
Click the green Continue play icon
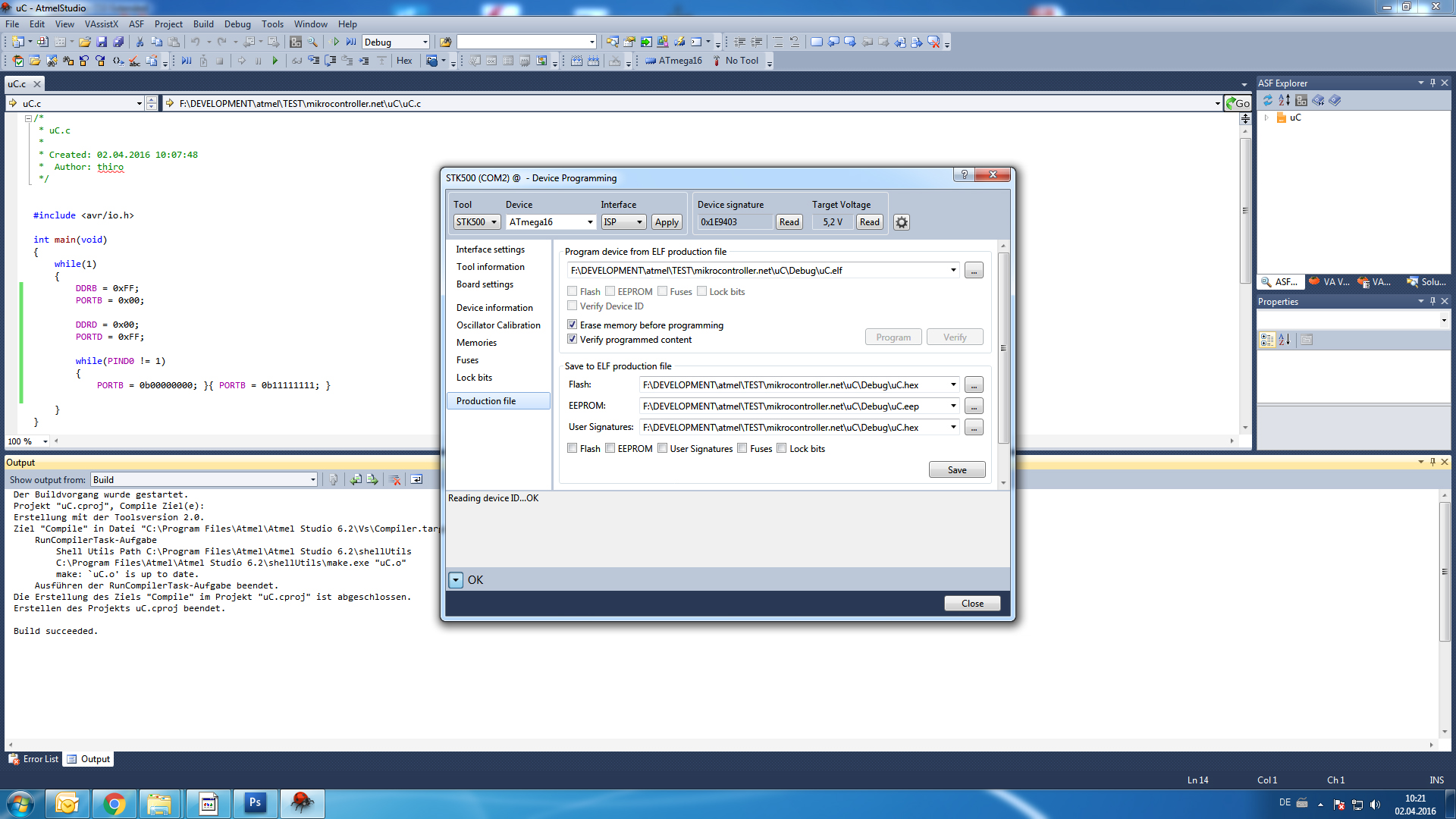[275, 61]
